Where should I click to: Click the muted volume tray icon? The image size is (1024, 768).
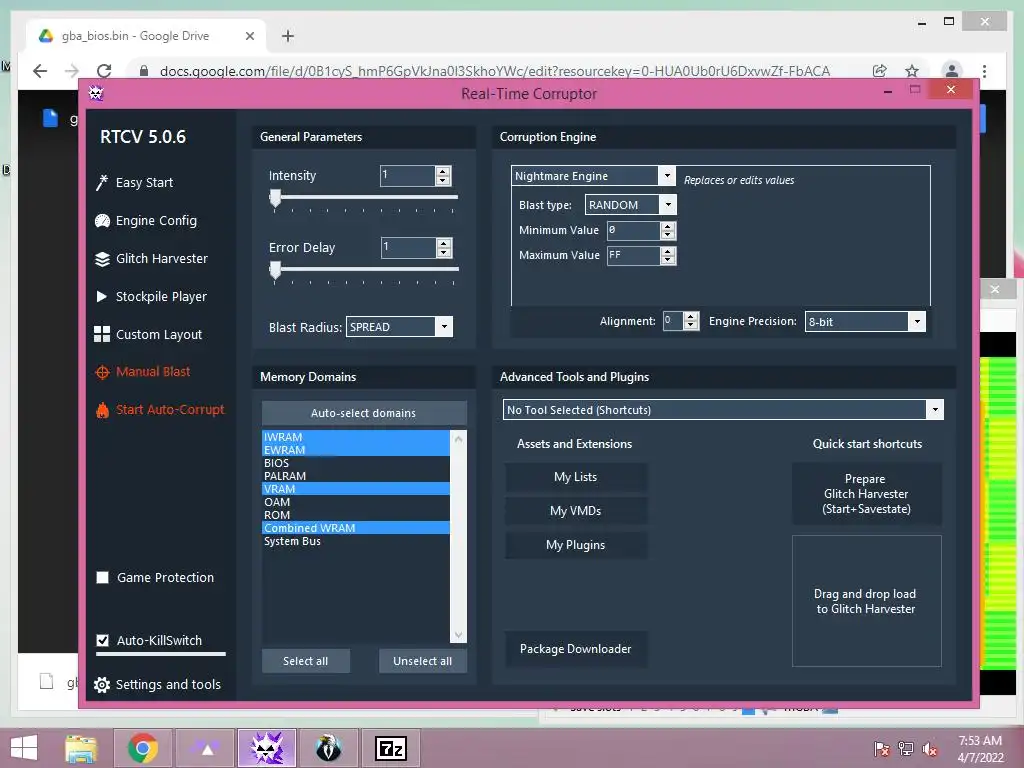(x=930, y=749)
